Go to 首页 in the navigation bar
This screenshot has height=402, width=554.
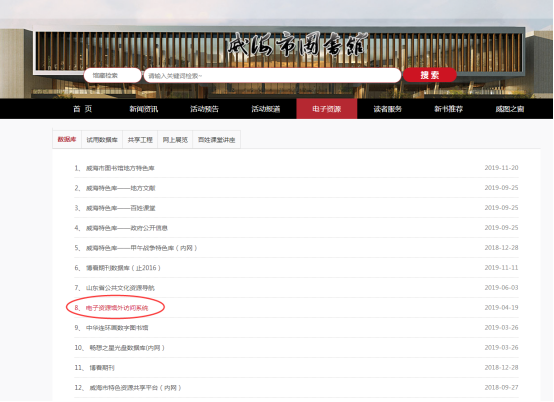[x=83, y=109]
